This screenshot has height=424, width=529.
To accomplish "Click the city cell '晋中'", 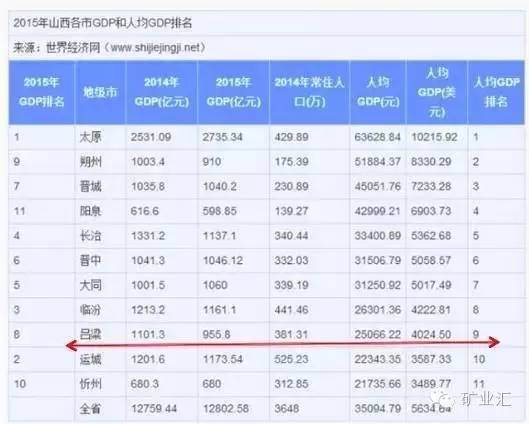I will pyautogui.click(x=90, y=260).
